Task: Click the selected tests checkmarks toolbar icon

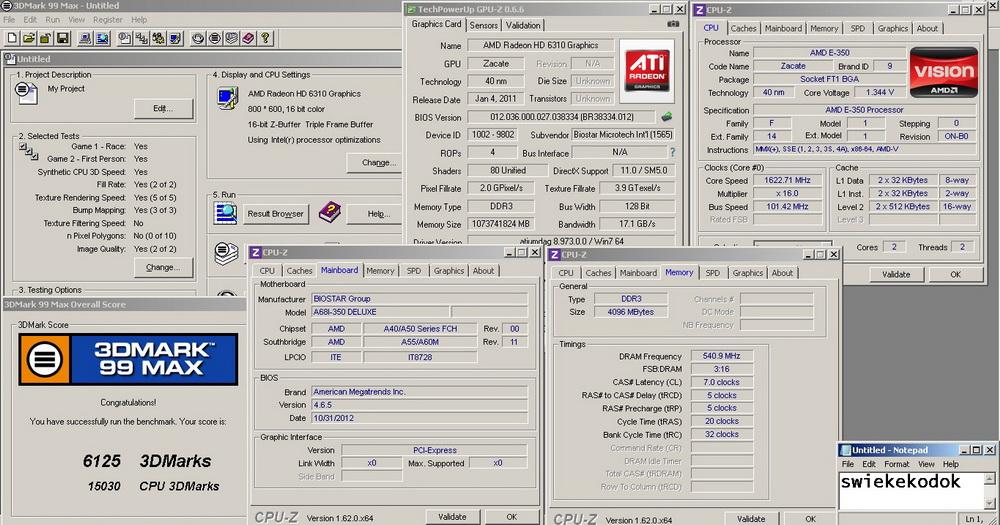Action: click(x=142, y=38)
